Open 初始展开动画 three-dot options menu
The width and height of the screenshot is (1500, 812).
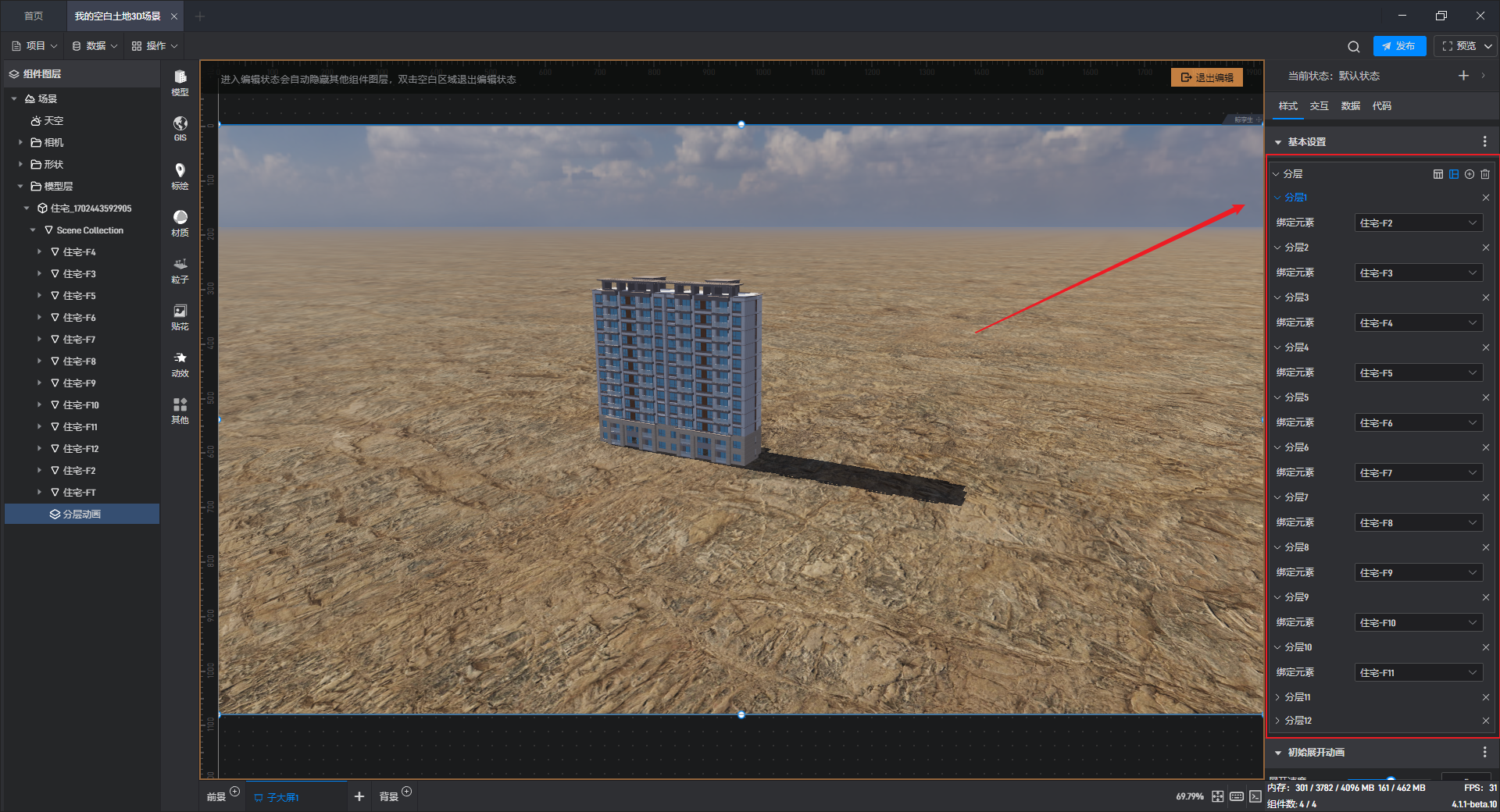point(1484,753)
